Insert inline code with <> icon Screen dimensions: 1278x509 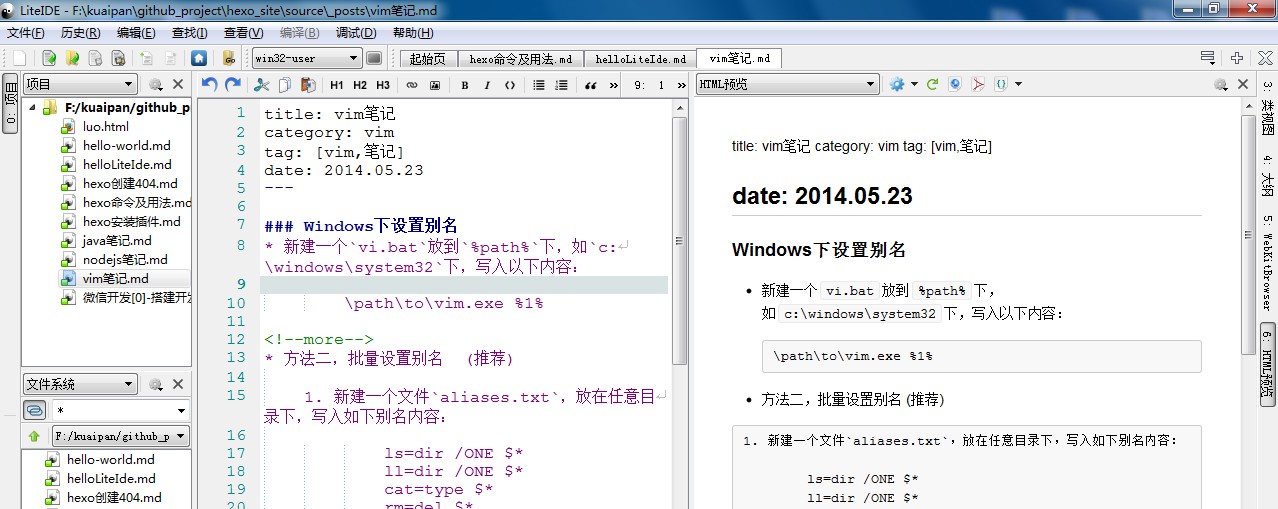pyautogui.click(x=511, y=85)
